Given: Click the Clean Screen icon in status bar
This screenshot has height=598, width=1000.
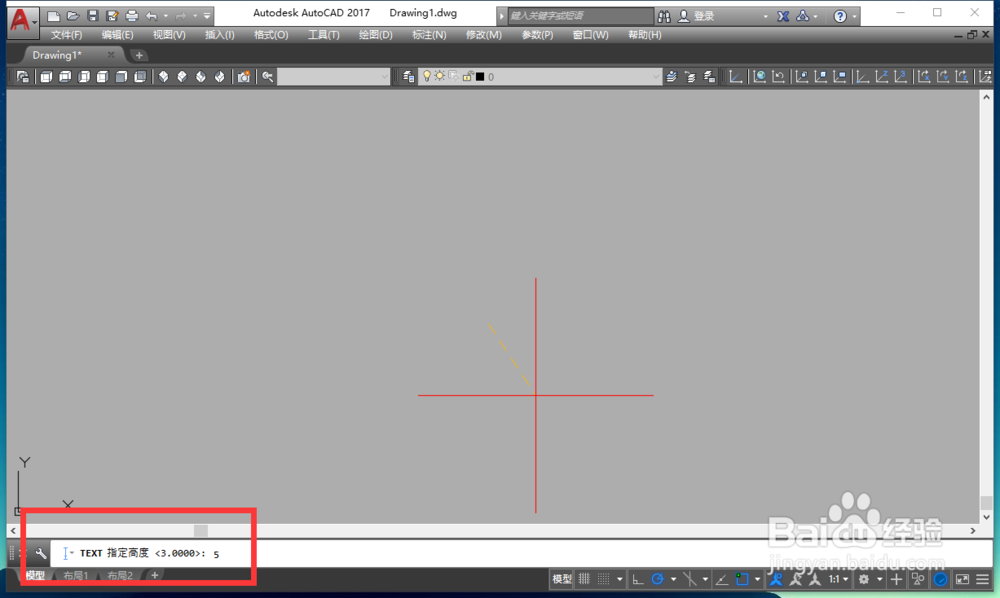Looking at the screenshot, I should tap(962, 580).
